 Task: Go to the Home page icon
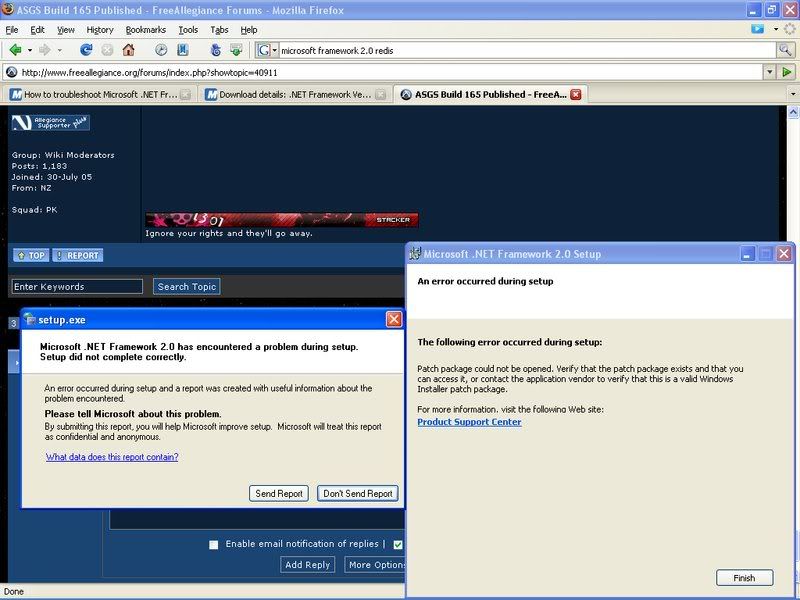coord(129,50)
